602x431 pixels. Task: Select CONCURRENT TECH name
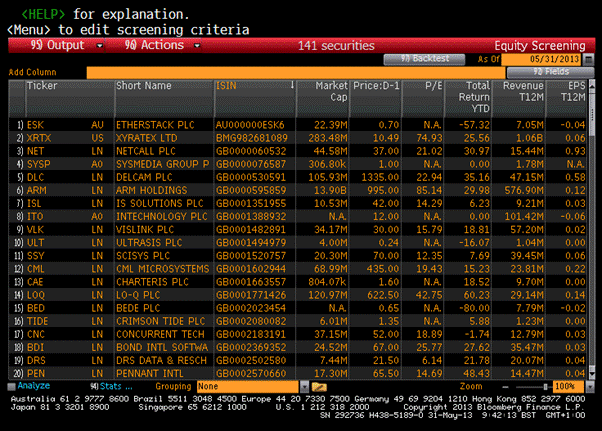[160, 334]
